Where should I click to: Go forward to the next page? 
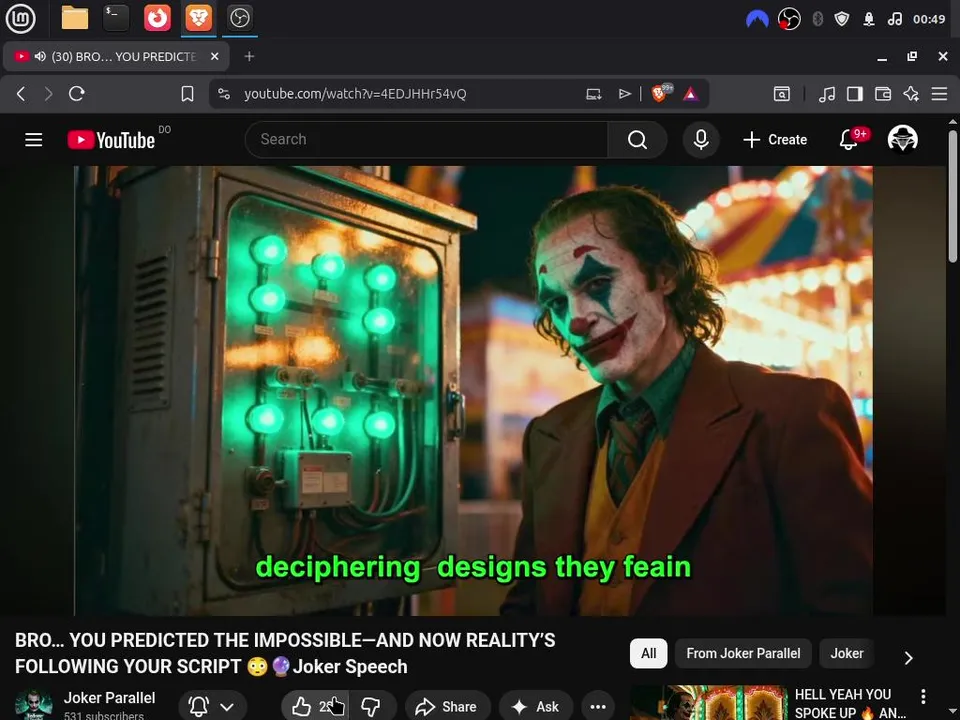pyautogui.click(x=48, y=94)
